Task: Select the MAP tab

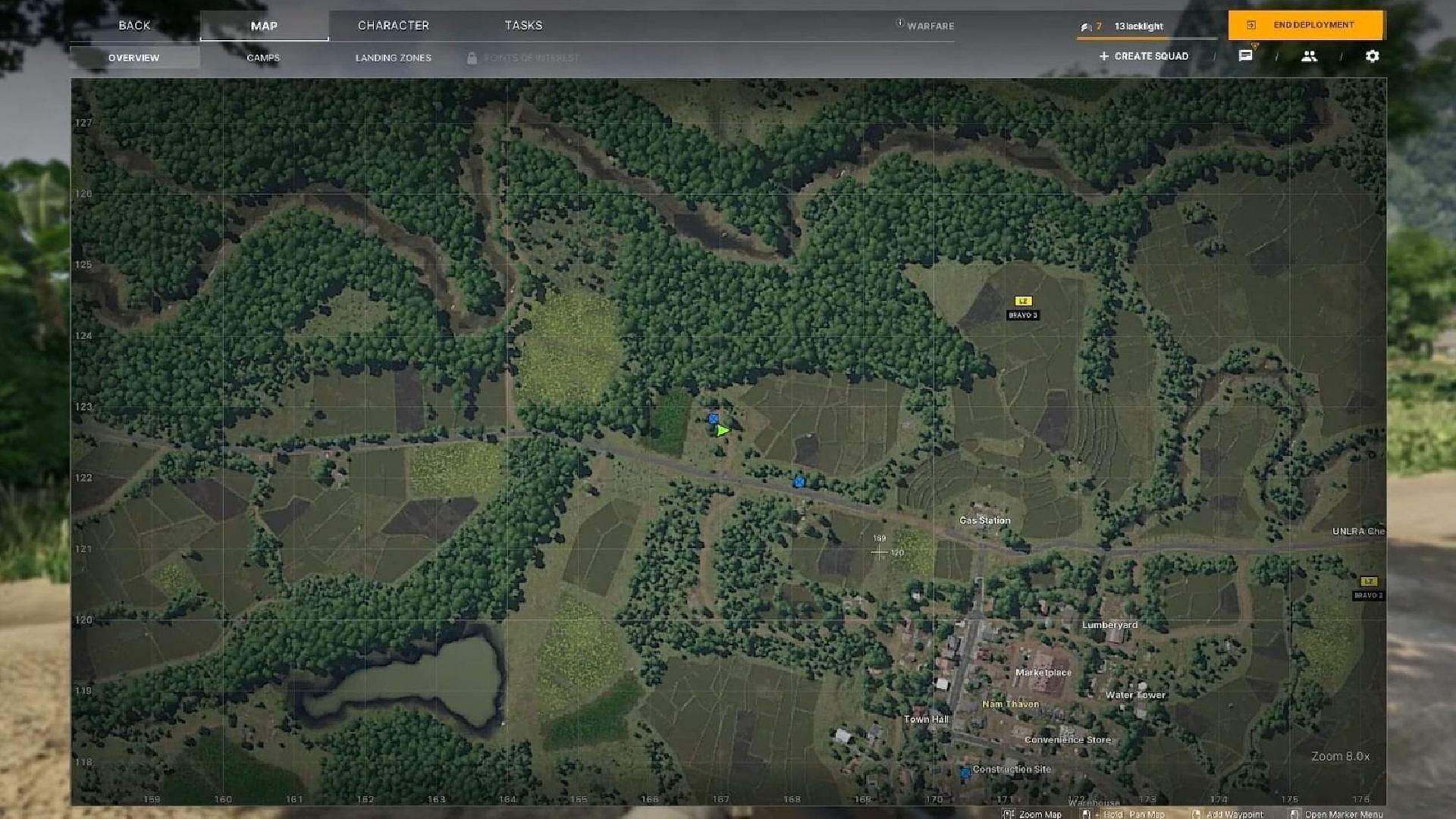Action: 264,26
